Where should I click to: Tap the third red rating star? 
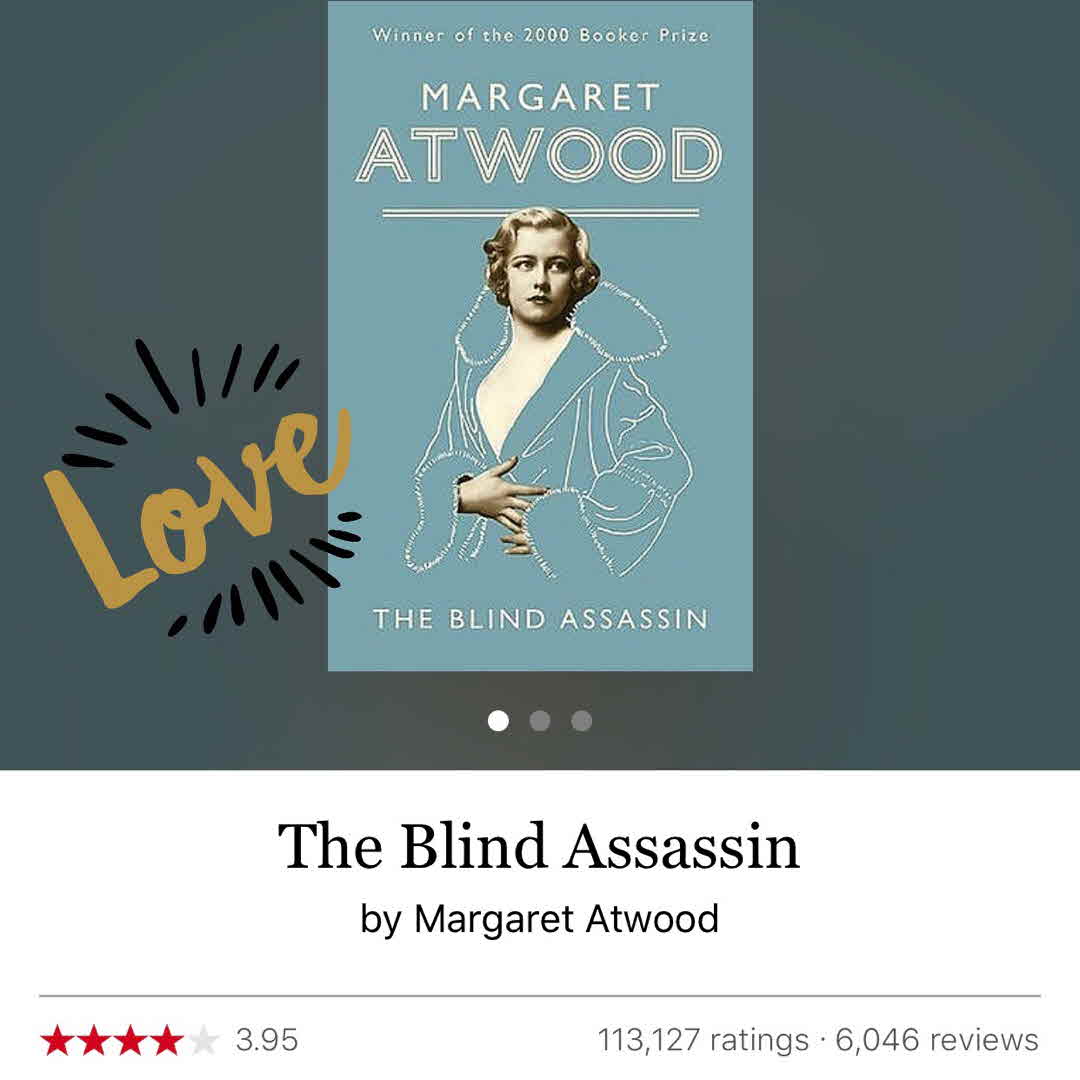130,1040
